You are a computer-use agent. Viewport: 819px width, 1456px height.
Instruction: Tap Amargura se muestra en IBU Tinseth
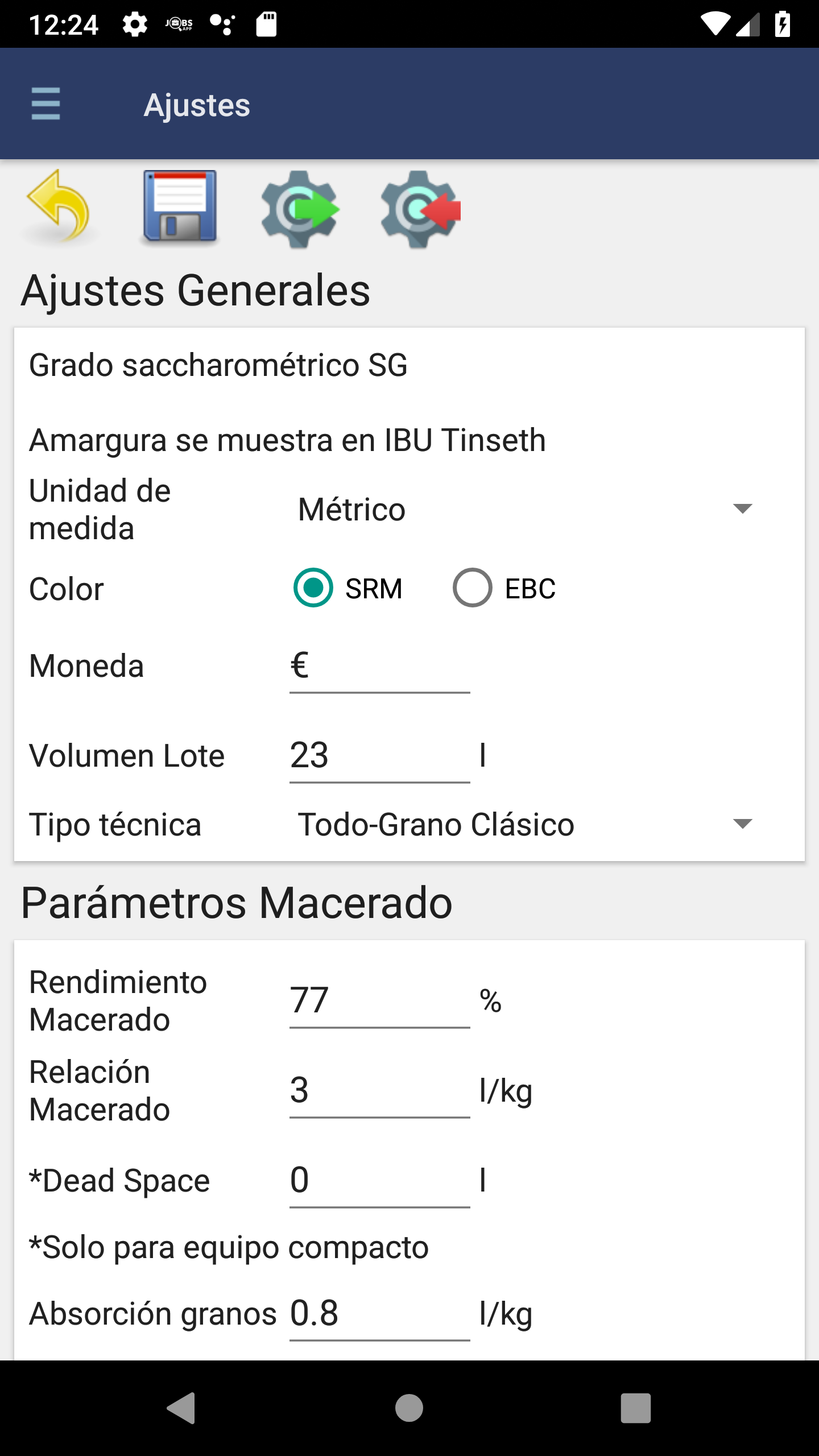pos(287,440)
